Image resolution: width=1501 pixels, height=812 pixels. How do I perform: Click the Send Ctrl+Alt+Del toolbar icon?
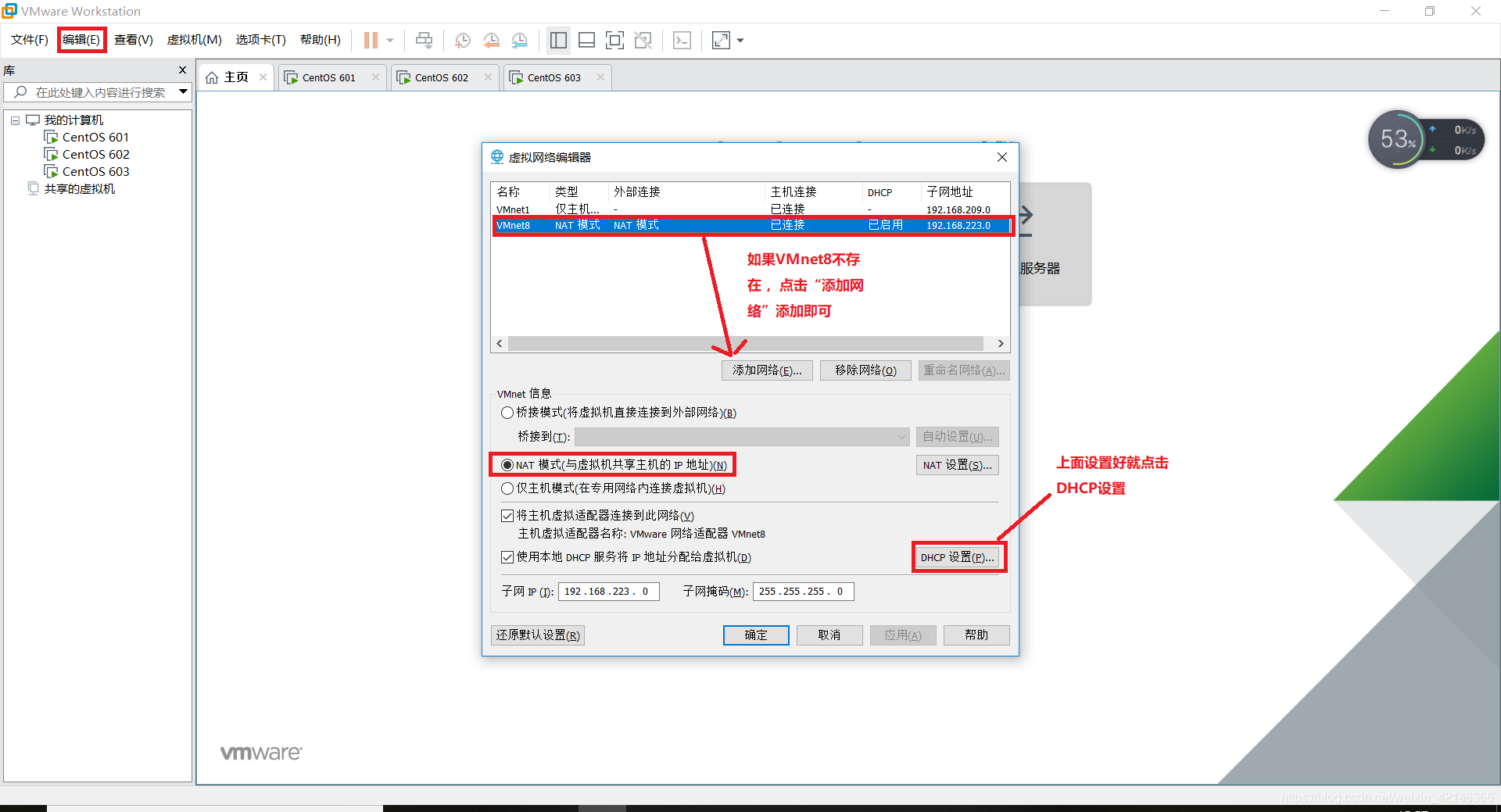(x=424, y=40)
